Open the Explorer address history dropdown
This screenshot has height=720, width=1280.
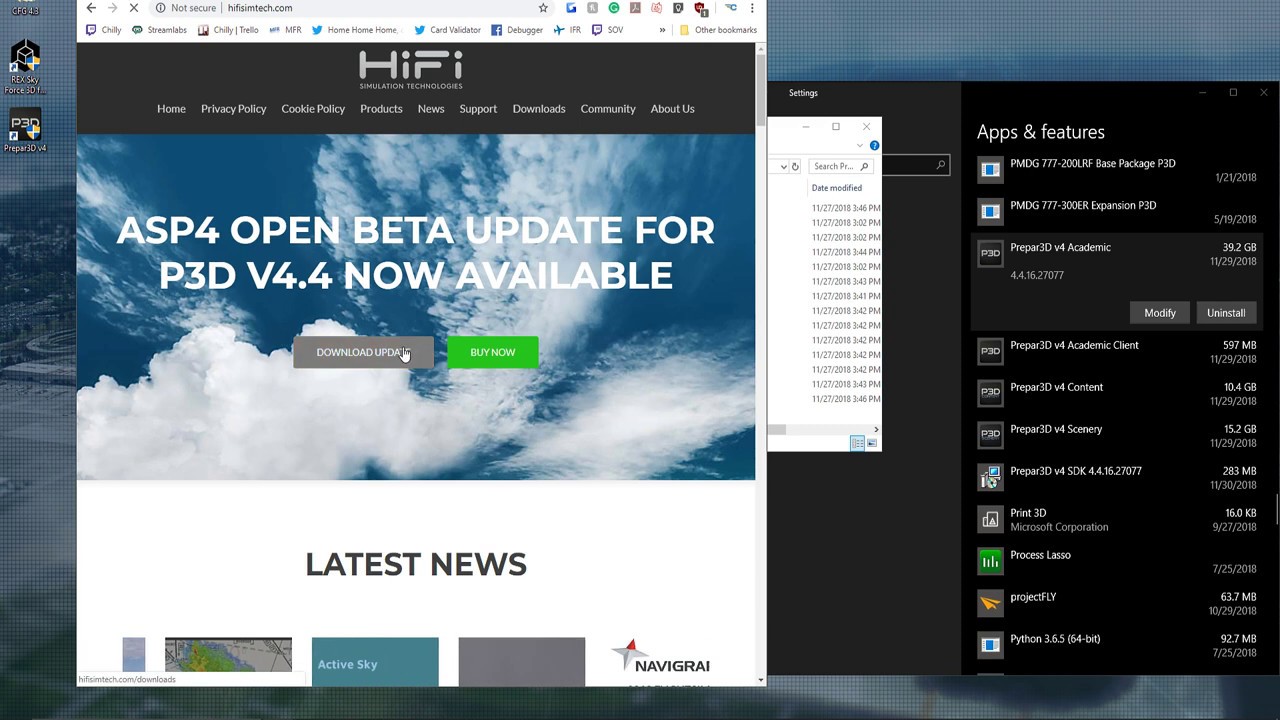pyautogui.click(x=783, y=166)
